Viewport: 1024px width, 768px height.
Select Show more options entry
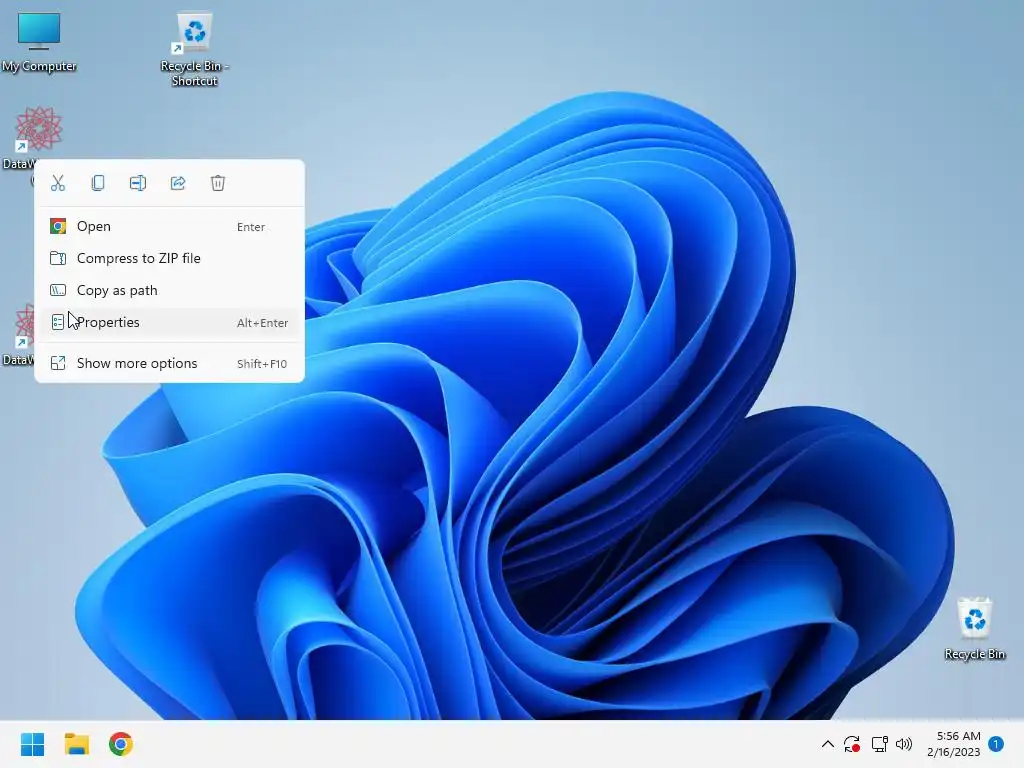[x=169, y=364]
